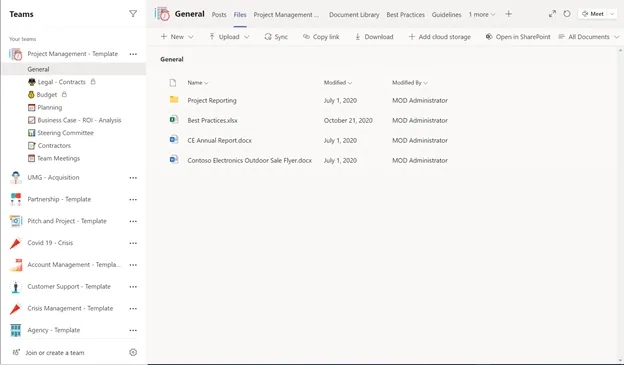Open the Document Library tab
This screenshot has width=624, height=365.
354,14
